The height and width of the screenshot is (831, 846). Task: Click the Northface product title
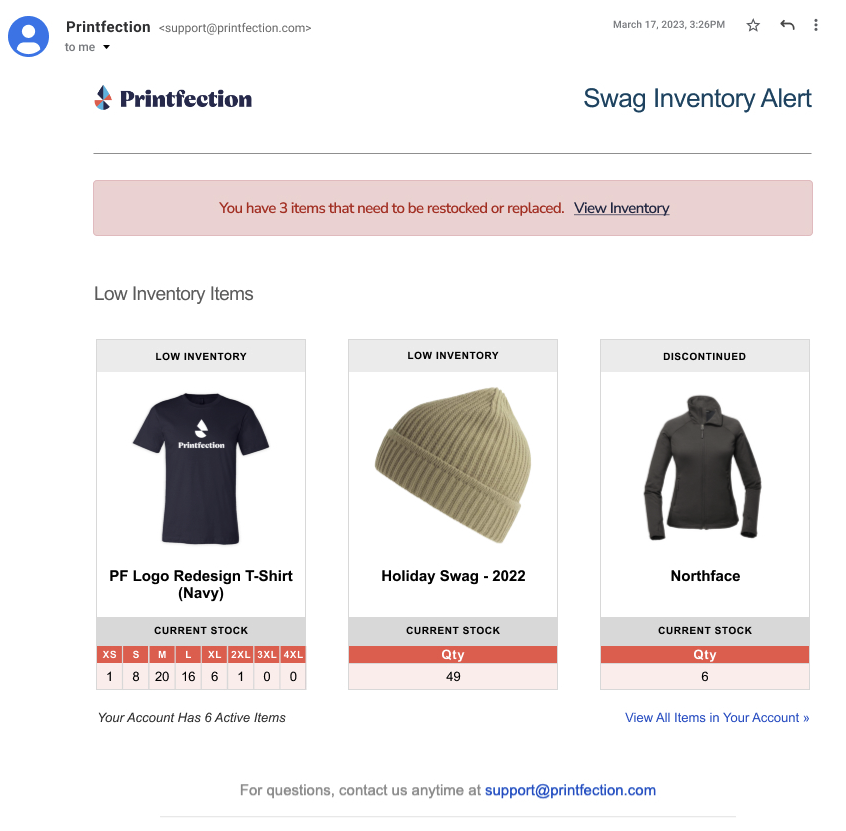[705, 576]
